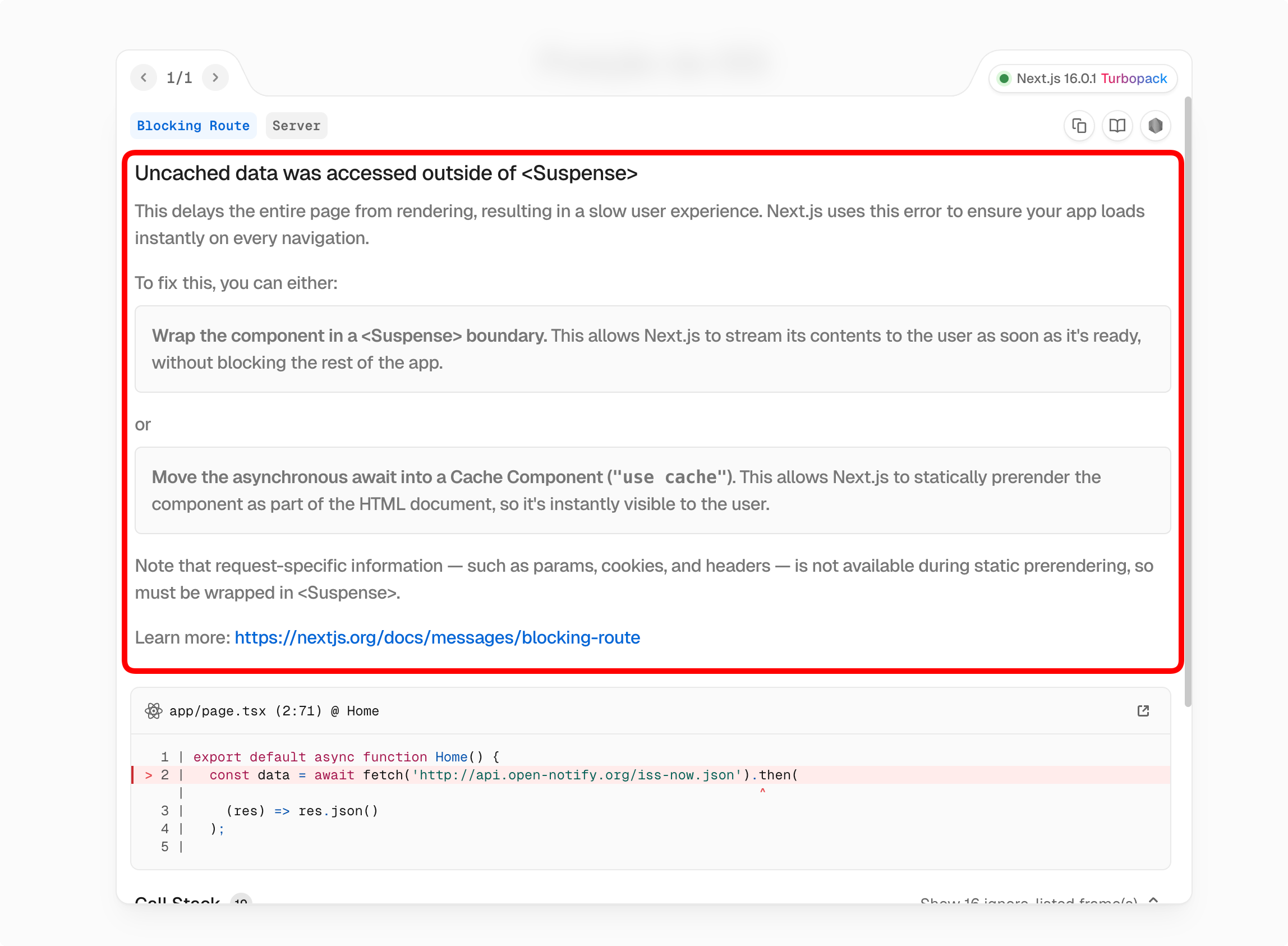
Task: Click the app/page.tsx (2:71) file path
Action: point(246,711)
